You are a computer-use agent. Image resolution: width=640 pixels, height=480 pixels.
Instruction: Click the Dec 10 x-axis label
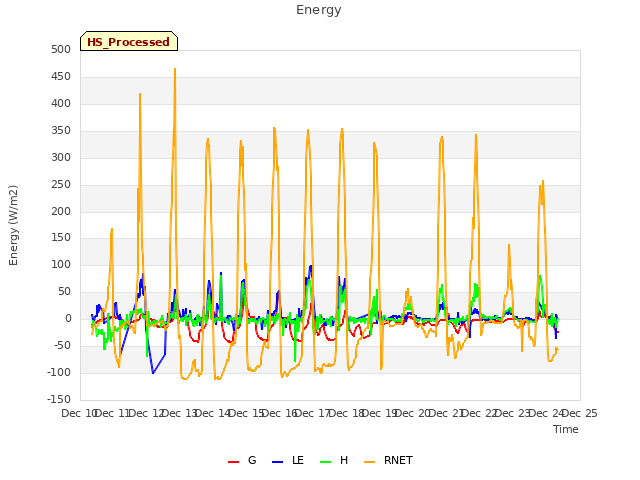(78, 413)
